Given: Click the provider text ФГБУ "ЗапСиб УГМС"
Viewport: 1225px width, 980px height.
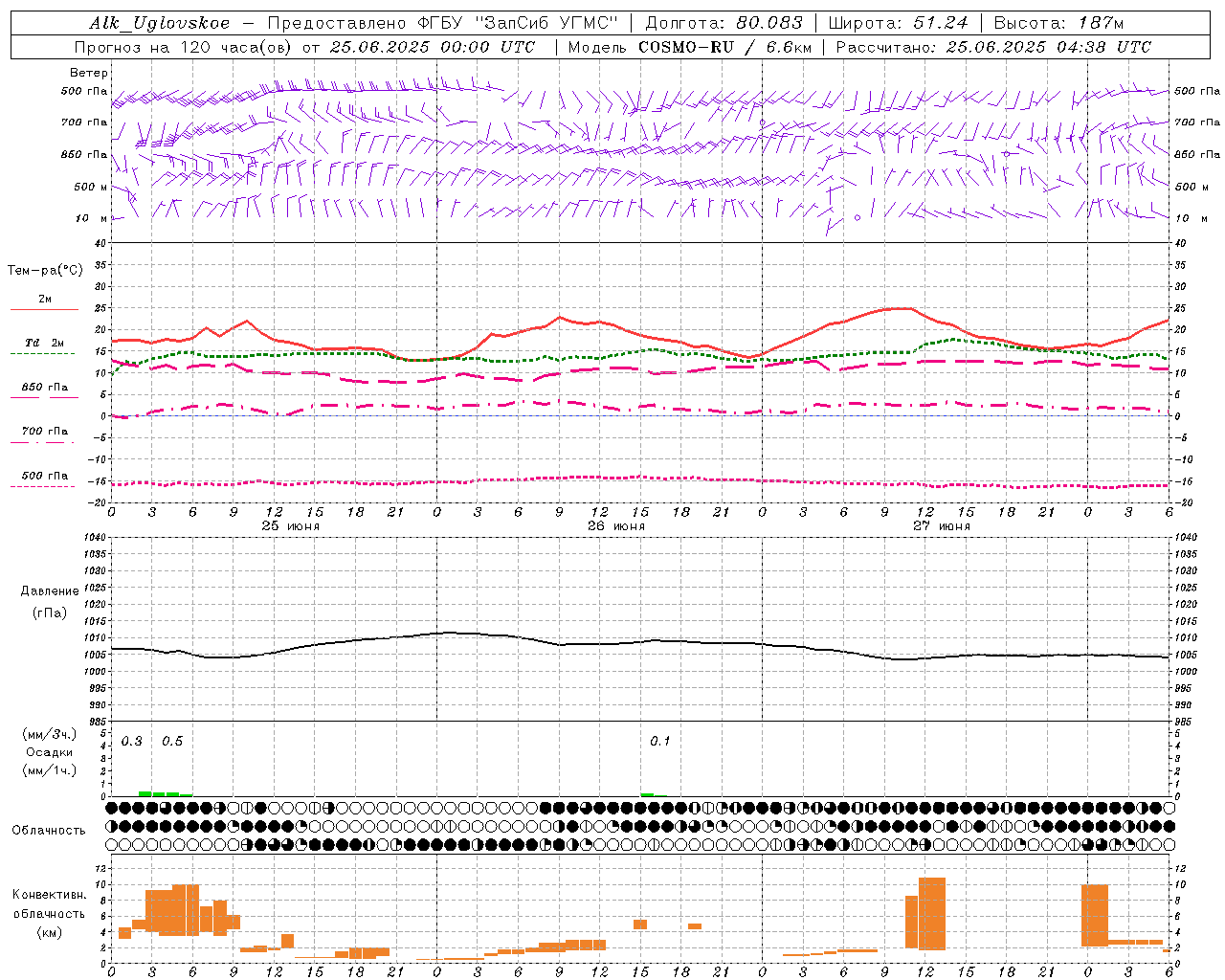Looking at the screenshot, I should click(520, 23).
